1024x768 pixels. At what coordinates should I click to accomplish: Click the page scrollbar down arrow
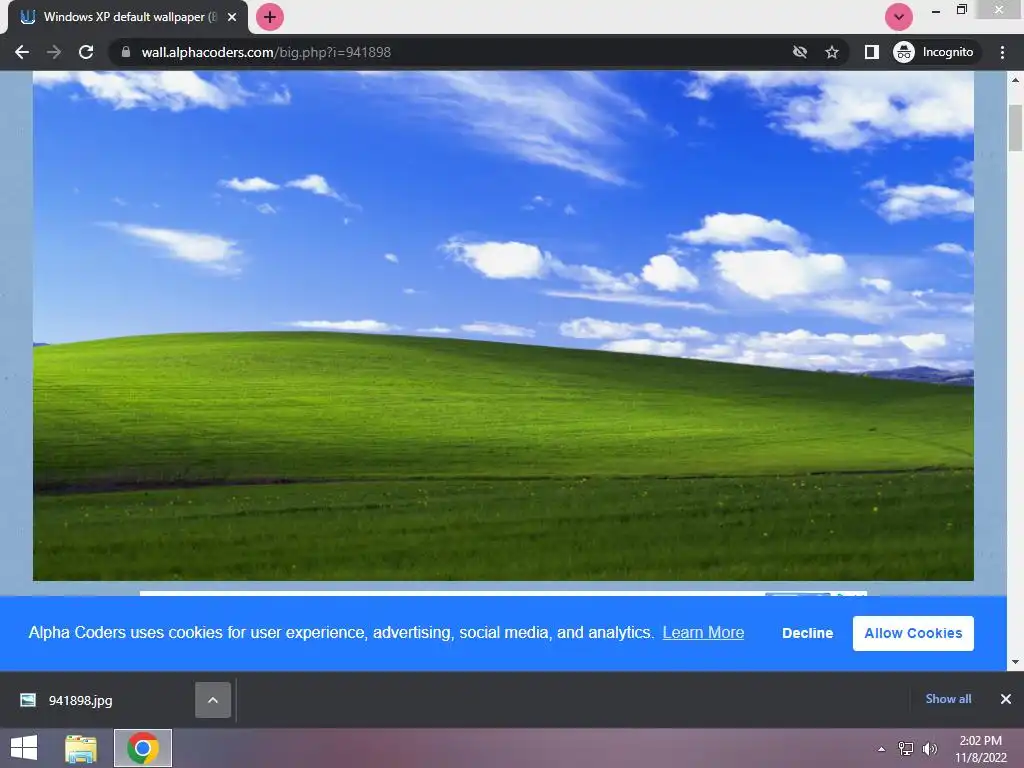1015,662
